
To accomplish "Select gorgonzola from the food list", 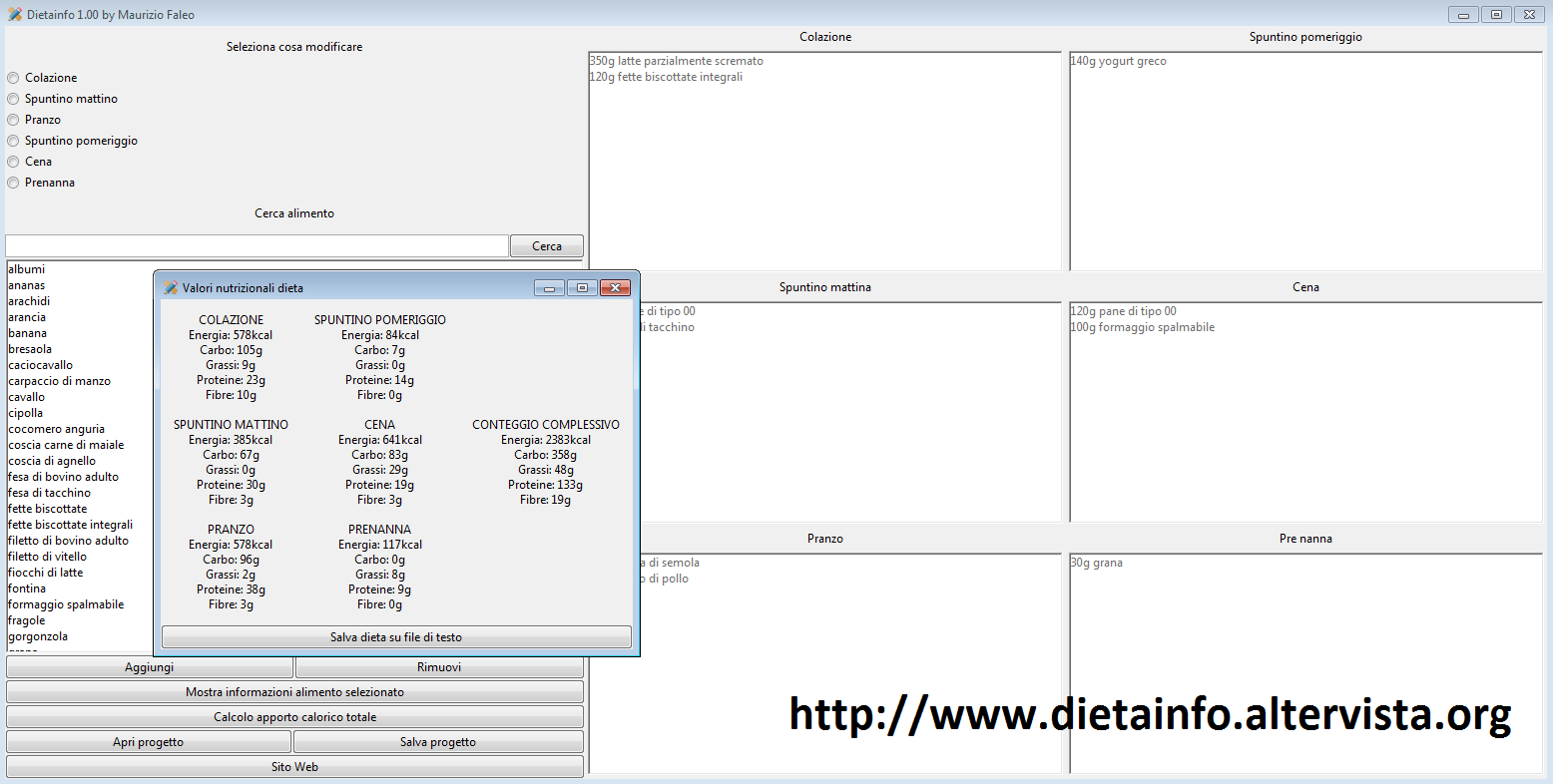I will pyautogui.click(x=38, y=636).
